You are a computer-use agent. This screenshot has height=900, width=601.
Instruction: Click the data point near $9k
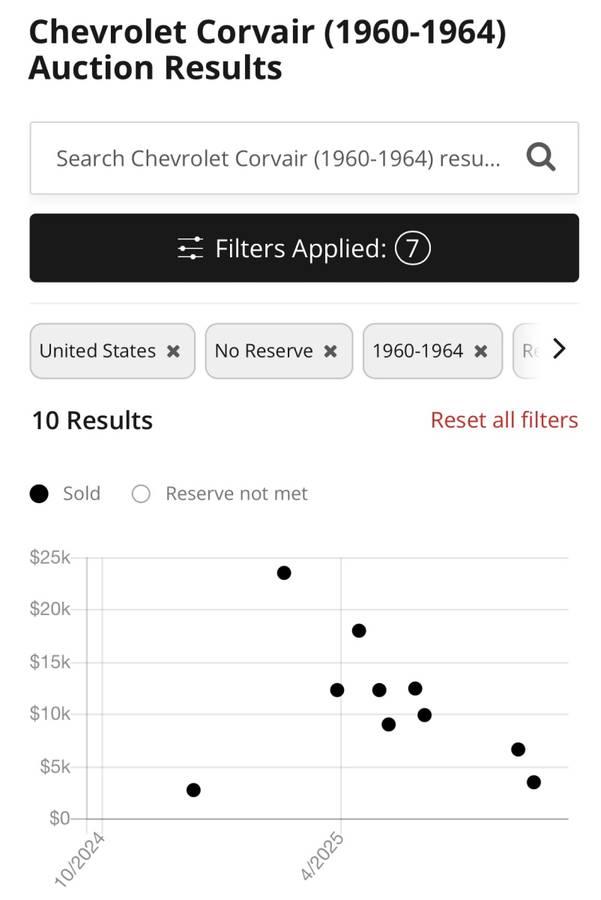389,725
